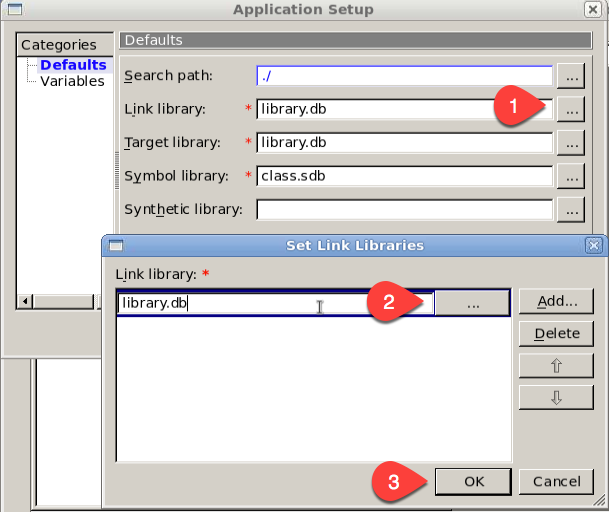609x512 pixels.
Task: Open browse button for Link library field
Action: click(571, 110)
